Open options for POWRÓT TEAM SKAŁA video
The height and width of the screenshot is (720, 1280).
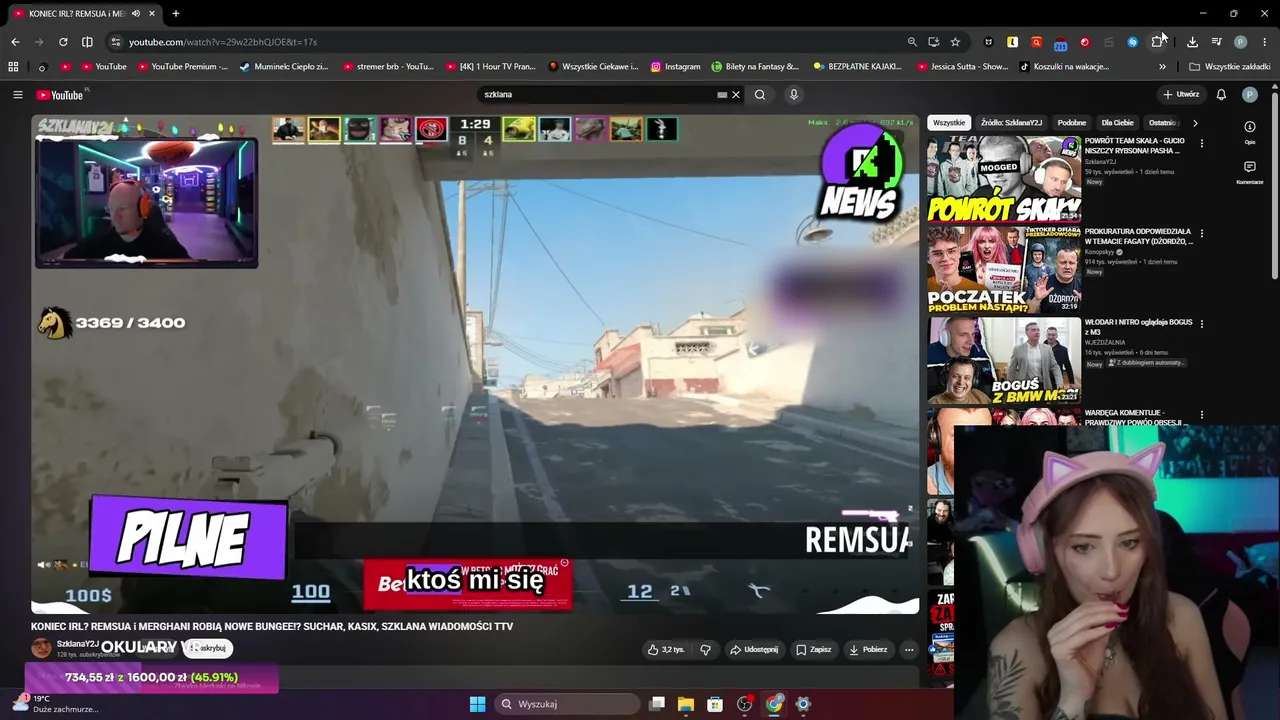(x=1202, y=143)
